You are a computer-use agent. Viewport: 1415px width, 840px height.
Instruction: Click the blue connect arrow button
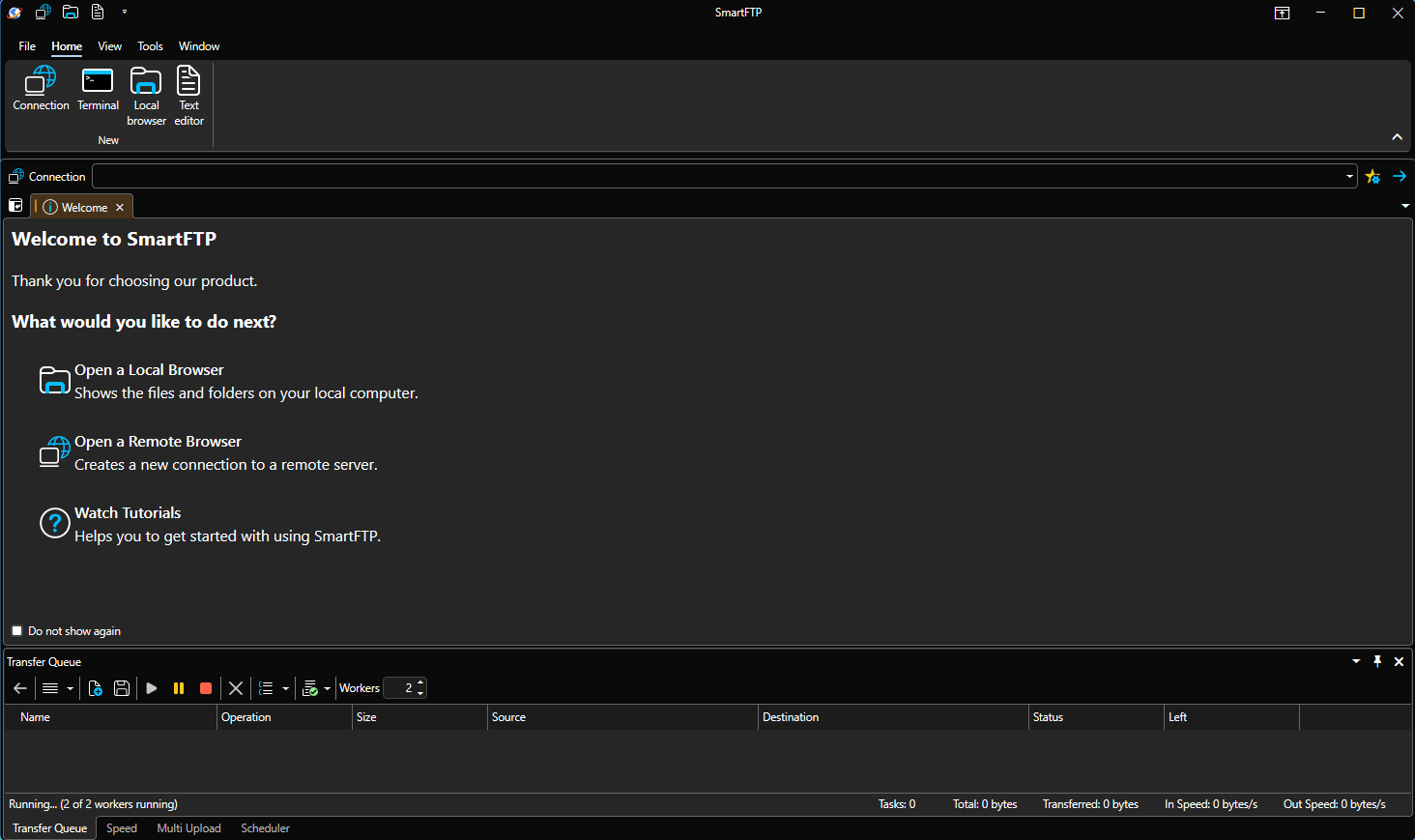1400,176
